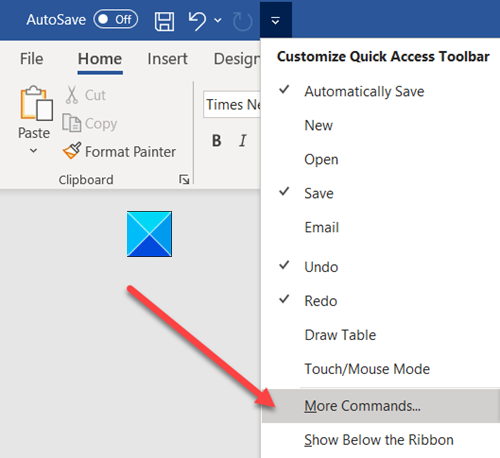Click the Paste clipboard icon

tap(36, 103)
